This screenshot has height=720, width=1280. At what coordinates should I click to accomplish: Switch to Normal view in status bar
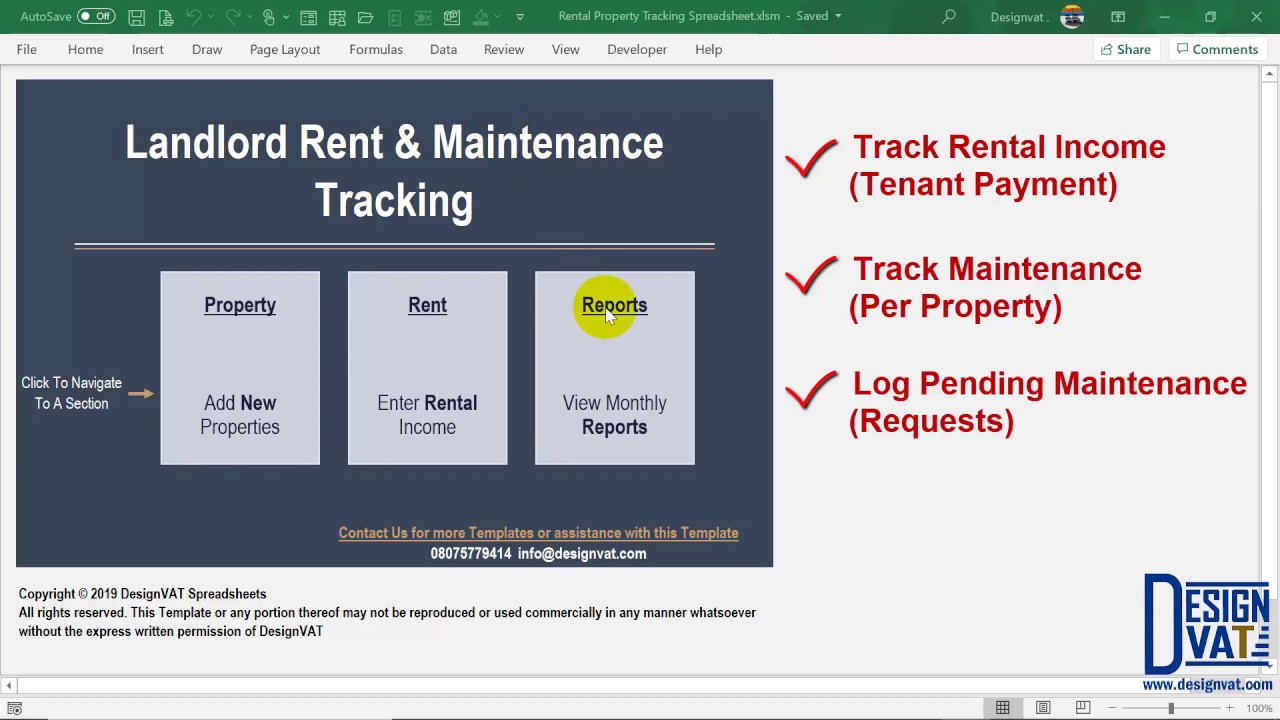pos(1002,708)
